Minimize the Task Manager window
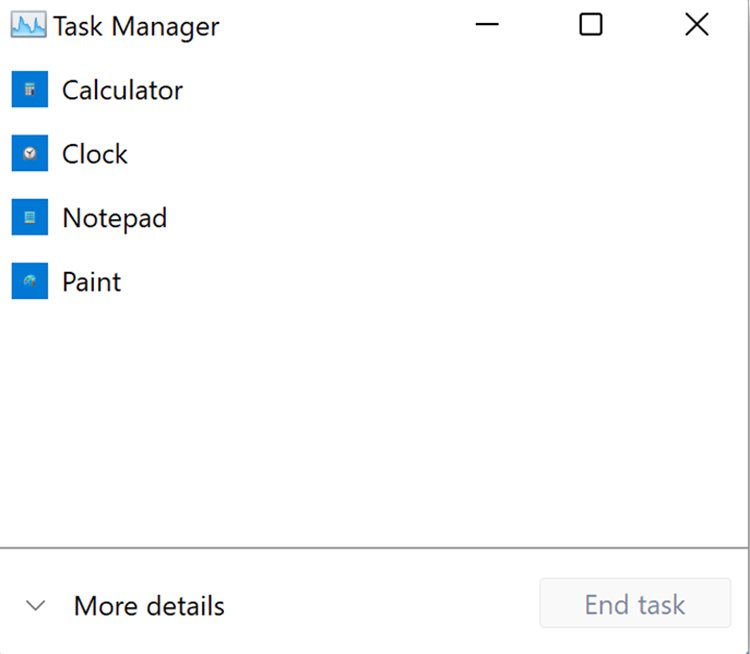The height and width of the screenshot is (654, 750). pos(487,25)
